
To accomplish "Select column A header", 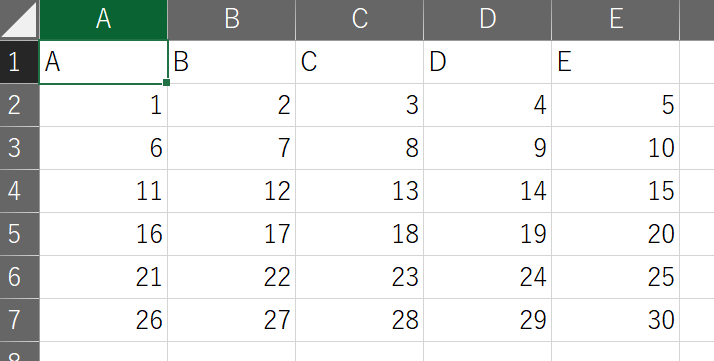I will coord(103,20).
